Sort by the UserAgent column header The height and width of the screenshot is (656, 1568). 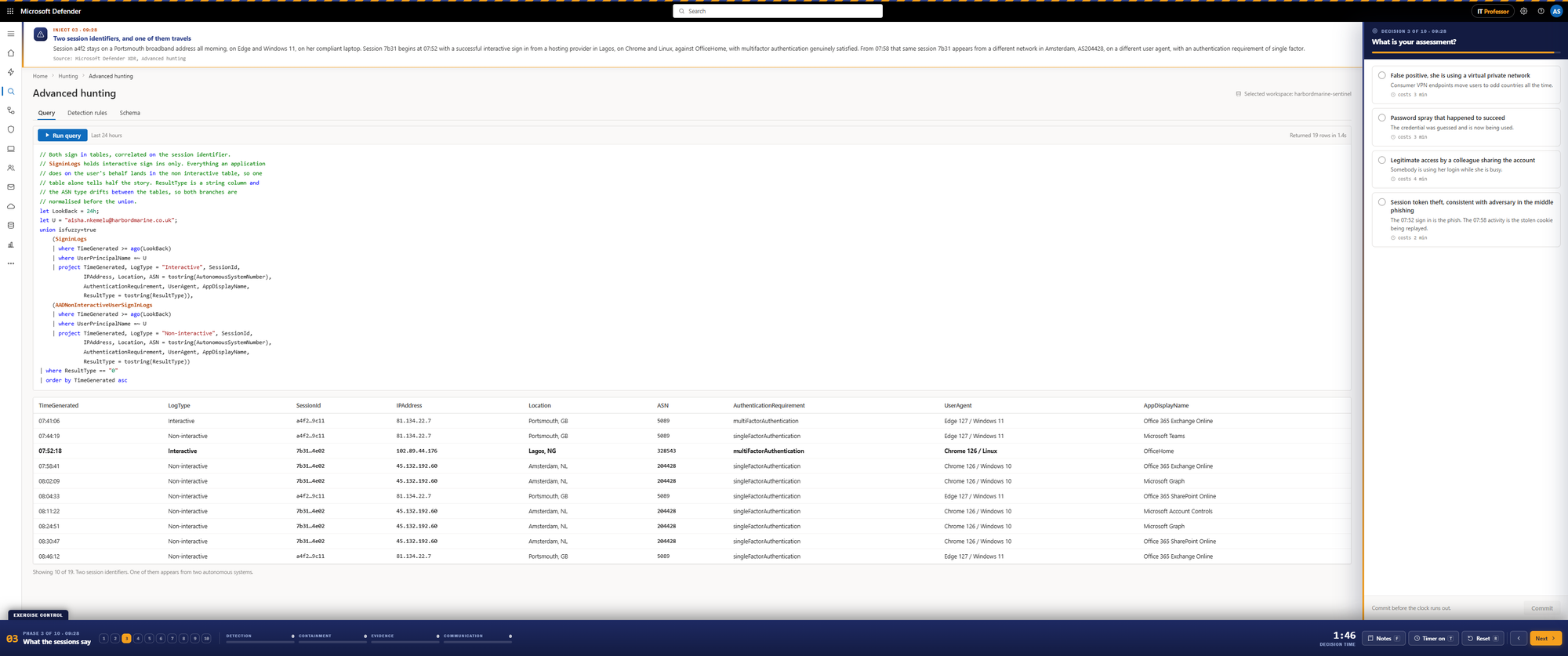[x=958, y=406]
